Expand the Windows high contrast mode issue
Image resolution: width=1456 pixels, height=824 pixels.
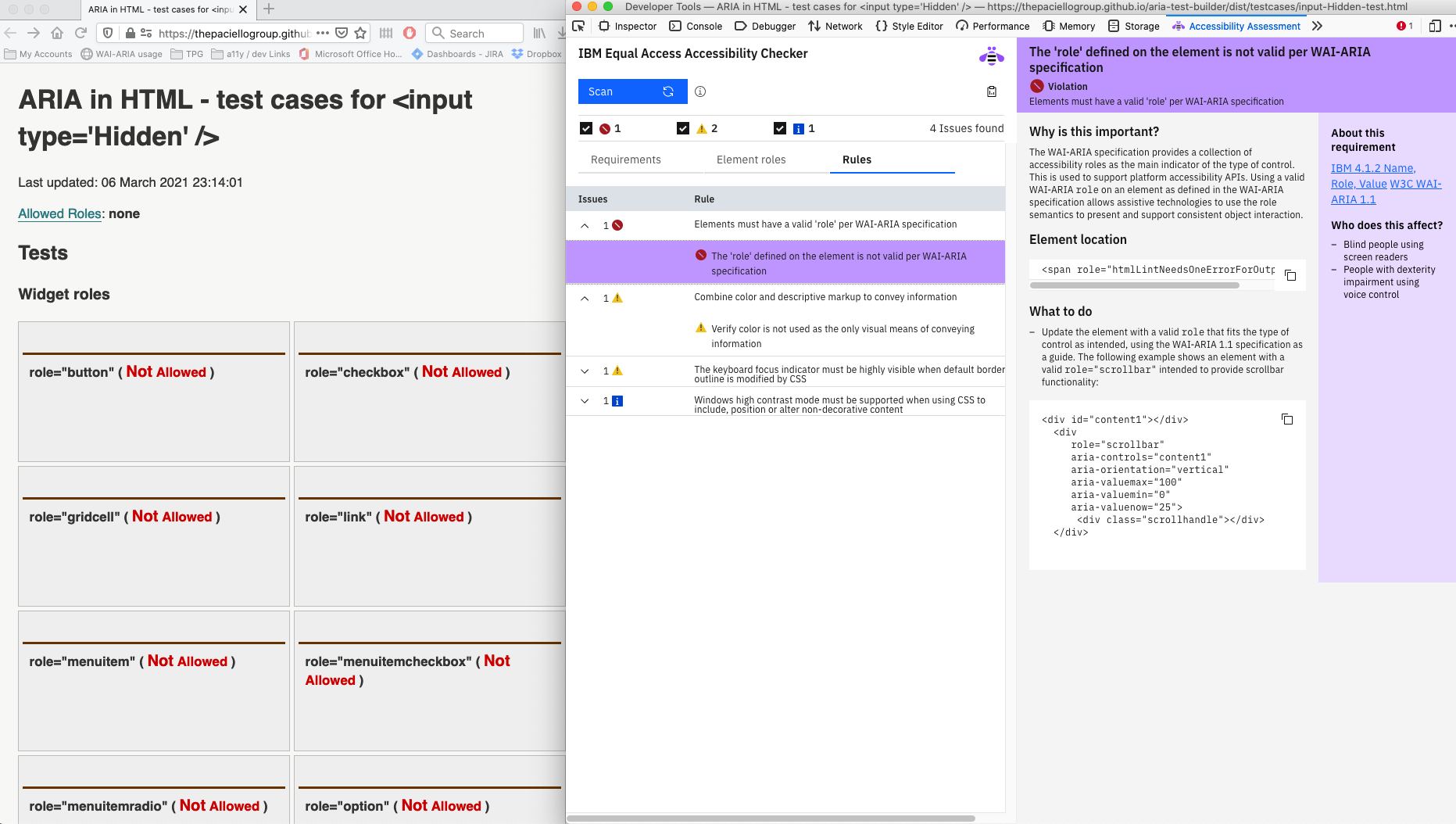point(585,400)
